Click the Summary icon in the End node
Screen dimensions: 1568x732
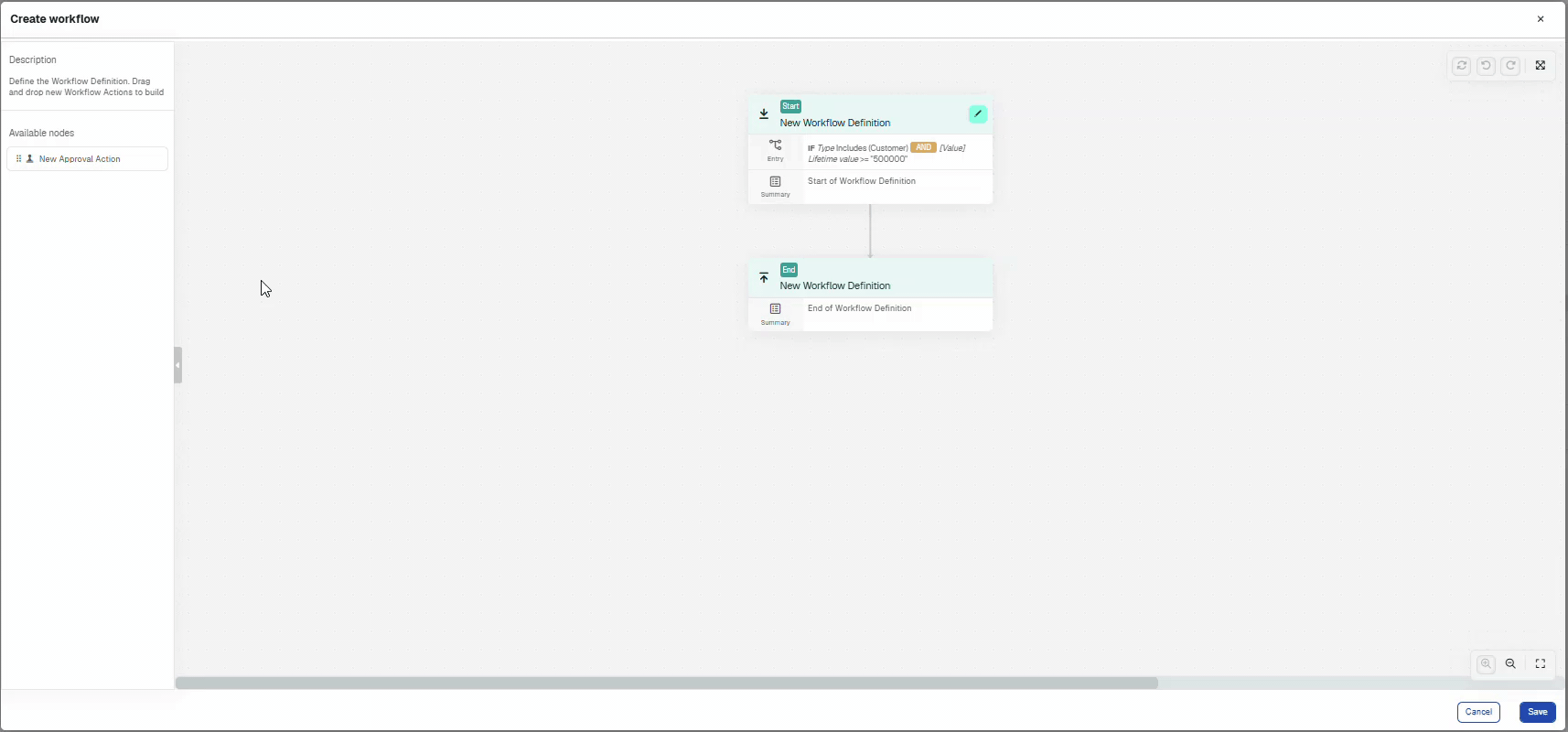tap(776, 309)
